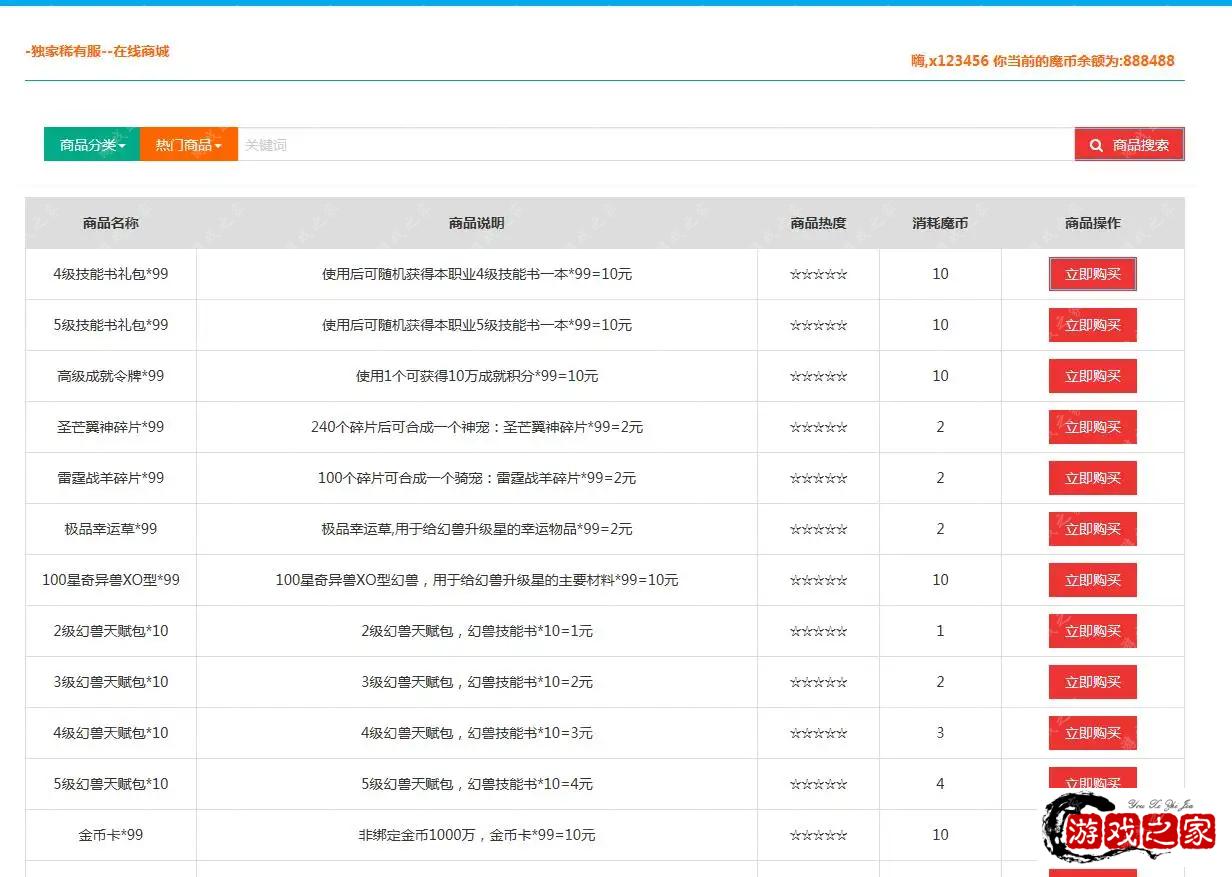Click the magnifier icon in 商品搜索 button
1232x877 pixels.
[x=1096, y=145]
